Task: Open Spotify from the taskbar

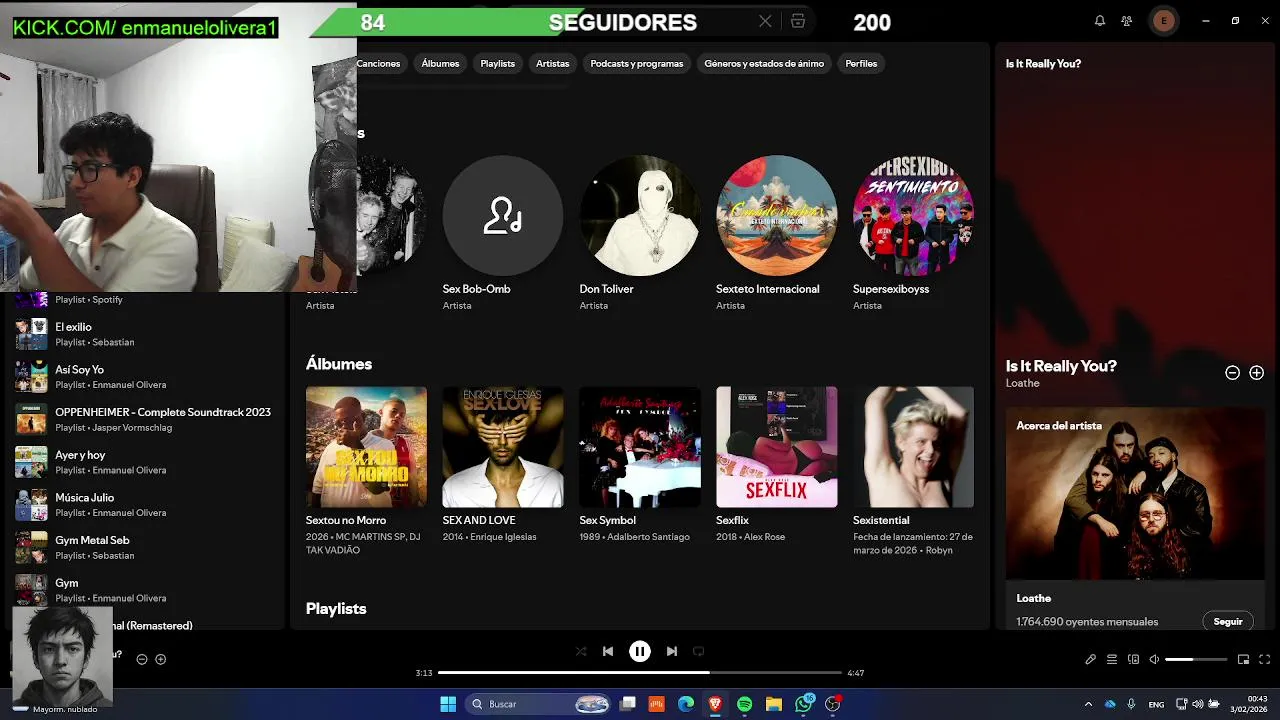Action: [x=744, y=704]
